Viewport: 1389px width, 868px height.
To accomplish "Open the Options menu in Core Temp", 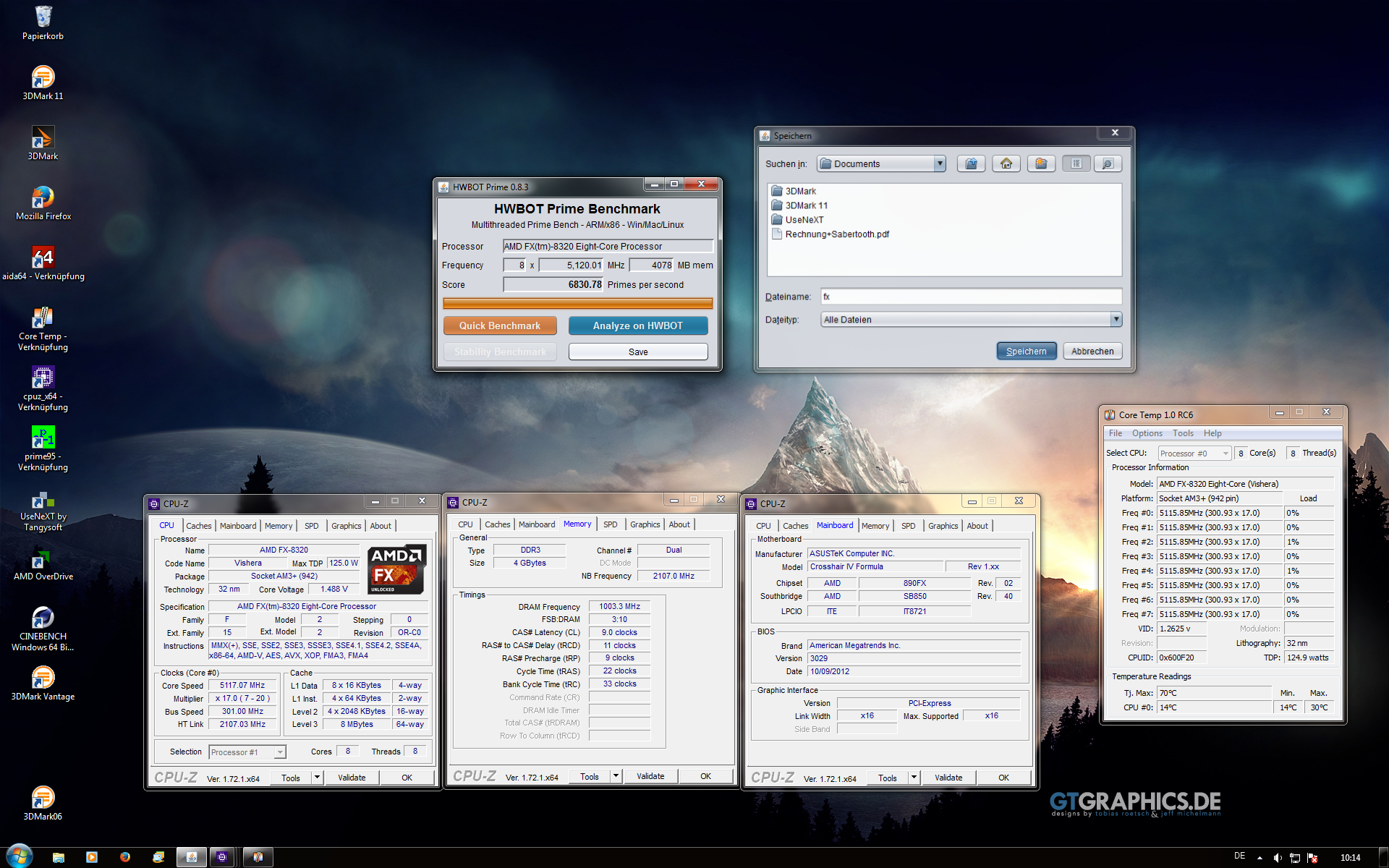I will pos(1147,433).
